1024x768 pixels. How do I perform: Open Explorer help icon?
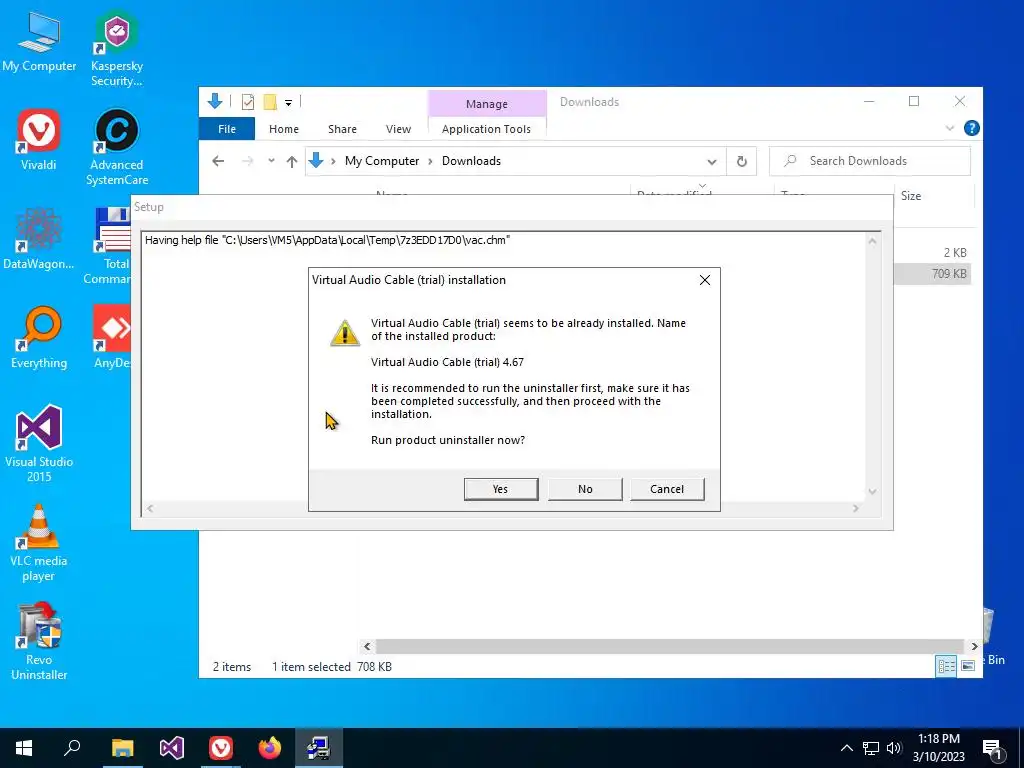click(972, 128)
